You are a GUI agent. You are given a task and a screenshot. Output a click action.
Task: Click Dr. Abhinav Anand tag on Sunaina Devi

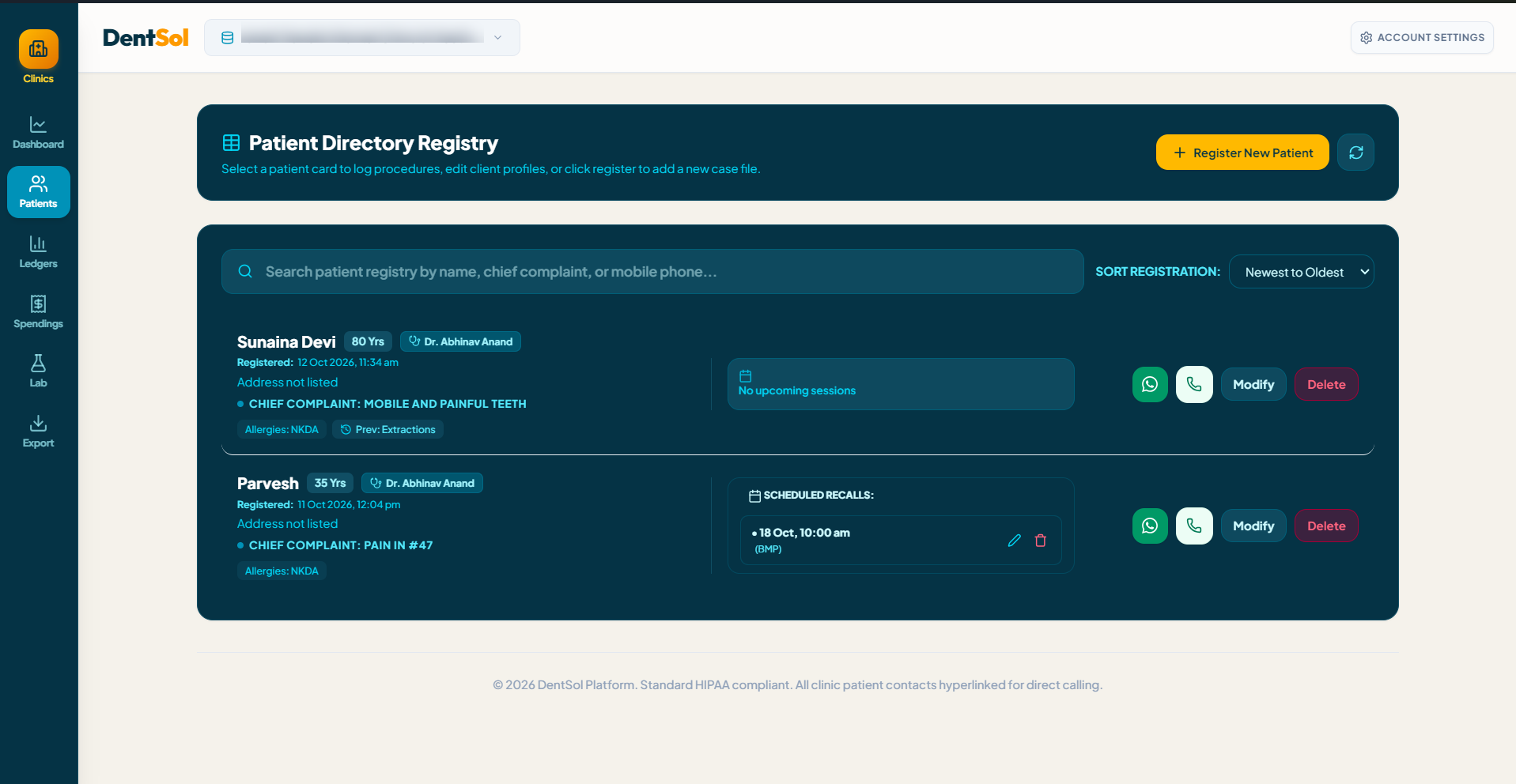tap(460, 341)
